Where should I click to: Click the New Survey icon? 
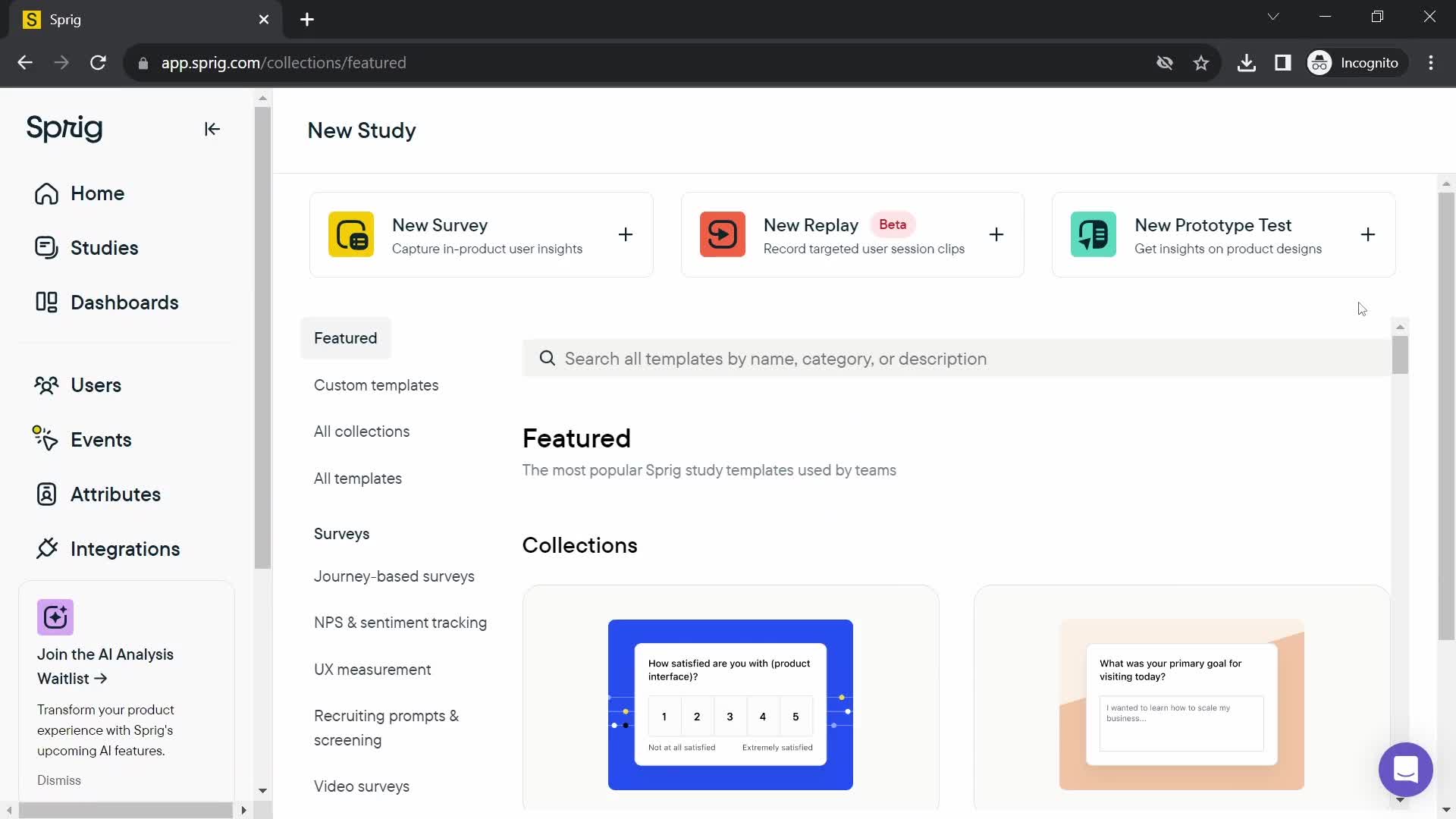[350, 234]
